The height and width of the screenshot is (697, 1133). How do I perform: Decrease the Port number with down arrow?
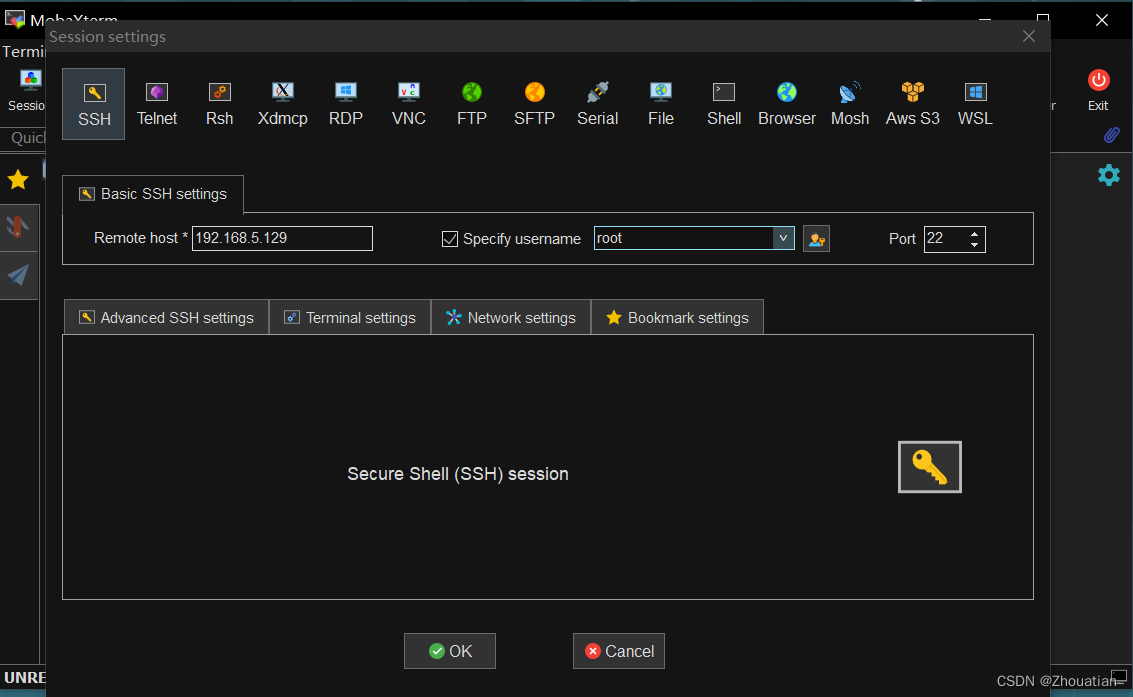[975, 245]
